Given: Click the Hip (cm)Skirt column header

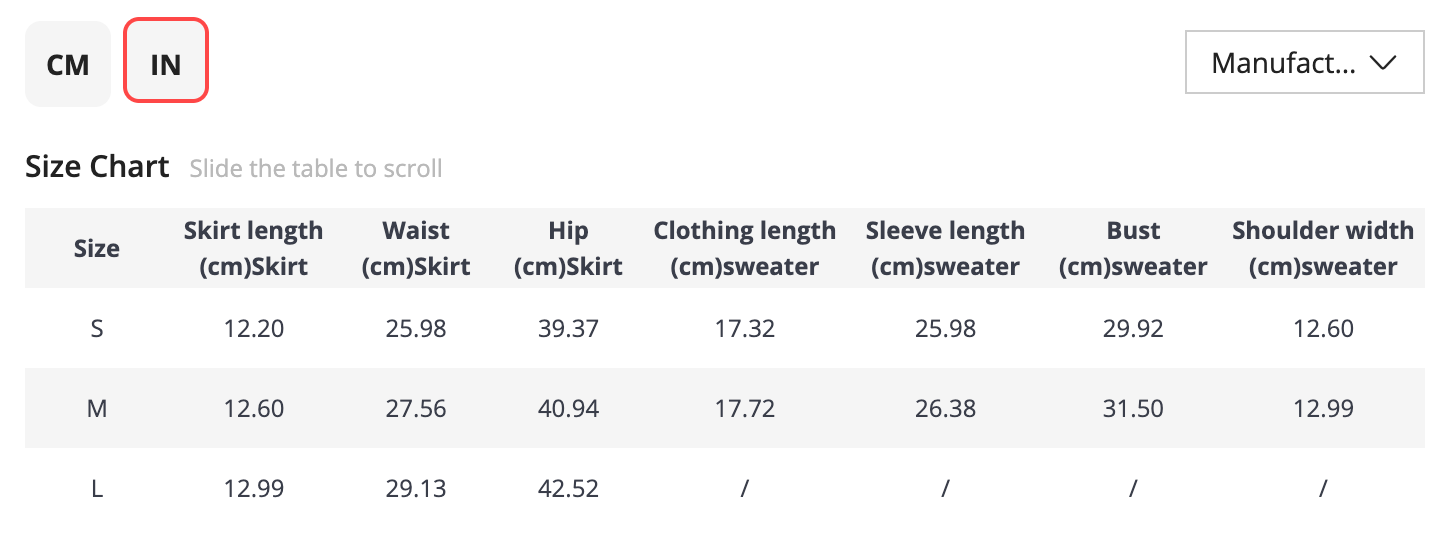Looking at the screenshot, I should (x=568, y=249).
